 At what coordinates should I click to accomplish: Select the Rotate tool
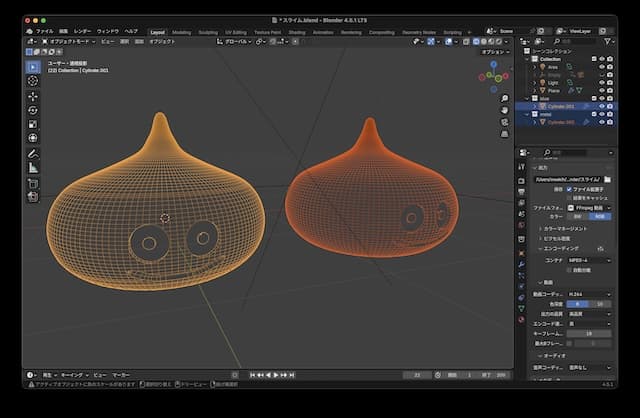click(33, 110)
